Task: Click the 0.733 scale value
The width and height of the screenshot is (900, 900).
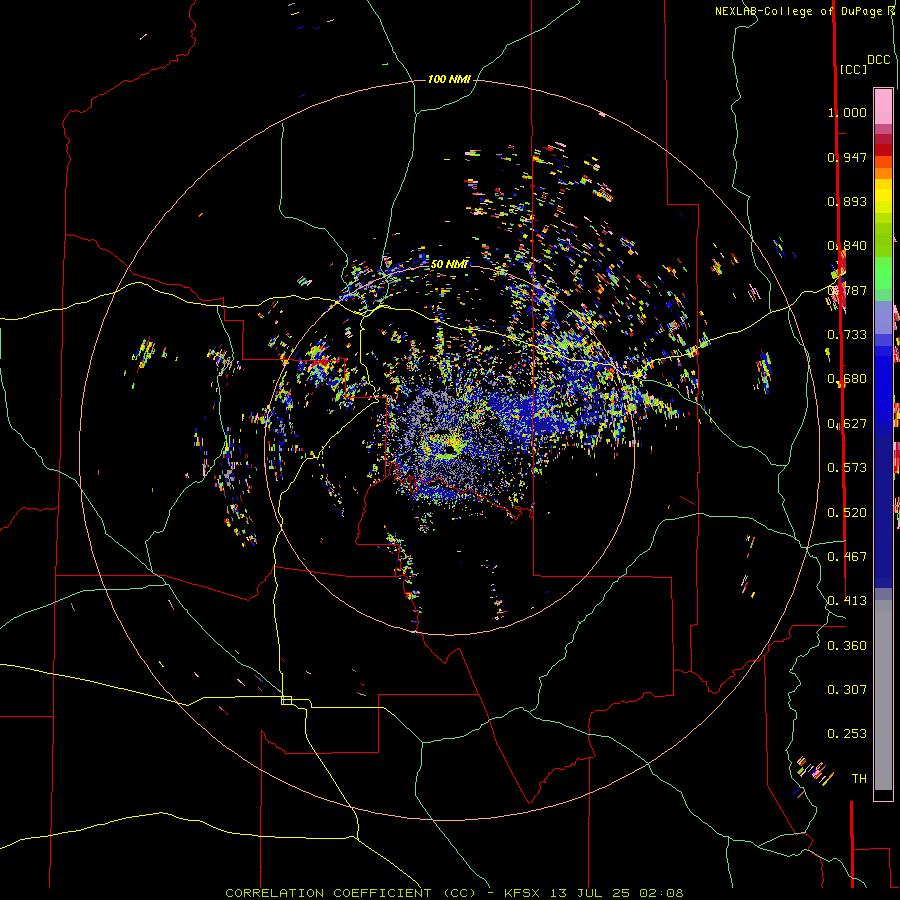Action: (x=847, y=335)
